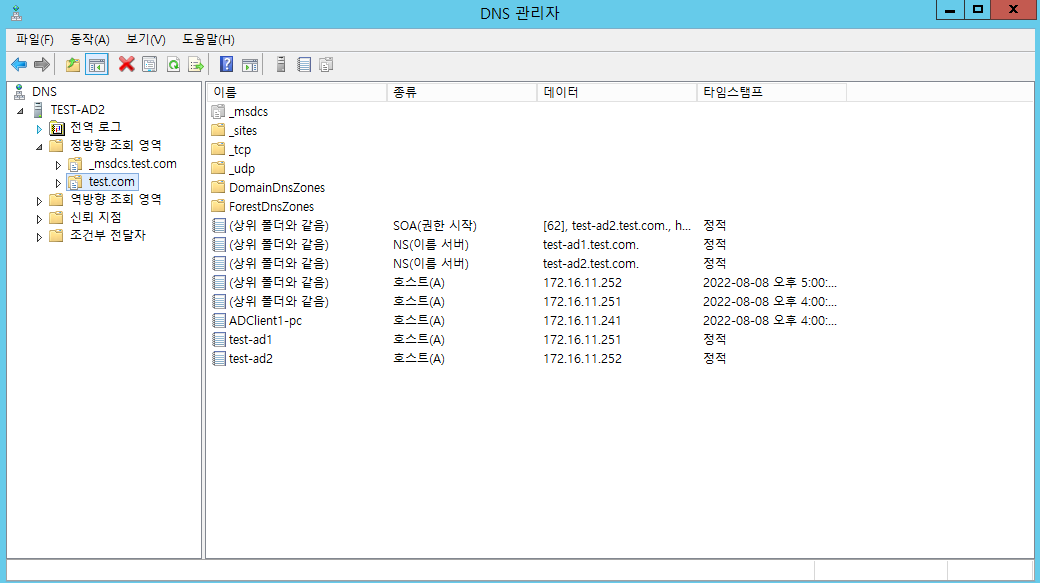Click the red Delete toolbar icon
Viewport: 1040px width, 583px height.
pos(127,64)
